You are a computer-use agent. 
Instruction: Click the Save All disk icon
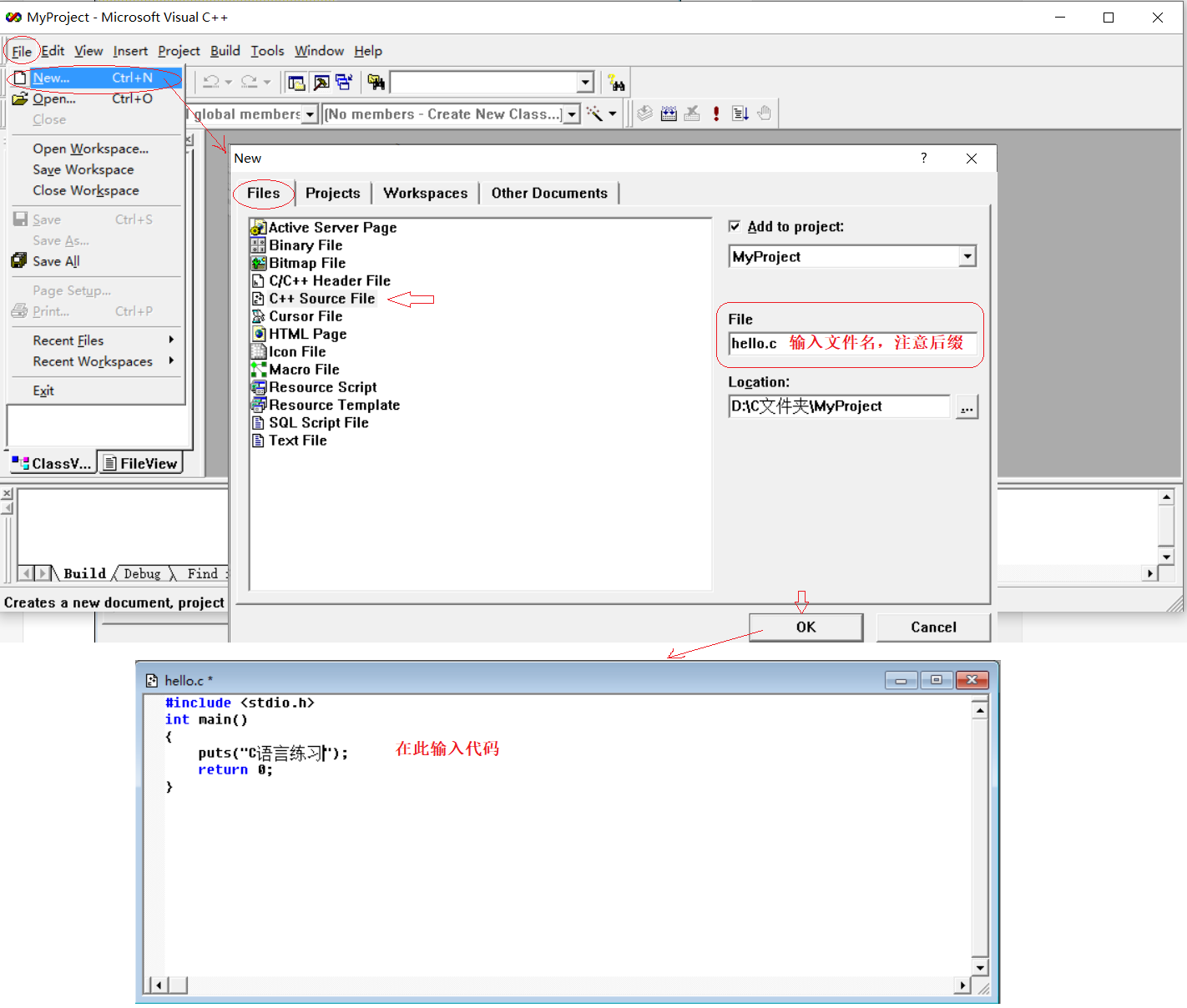[x=19, y=261]
